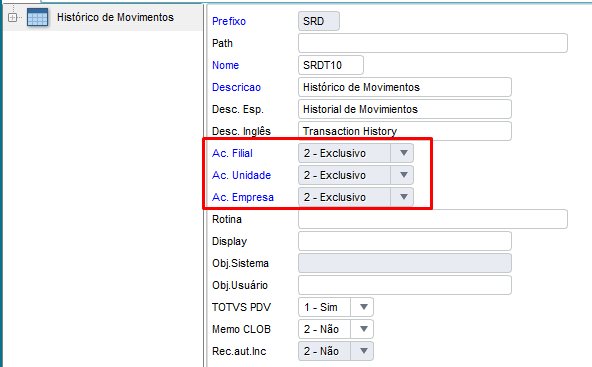The height and width of the screenshot is (367, 592).
Task: Click the Nome field containing SRDT10
Action: (331, 65)
